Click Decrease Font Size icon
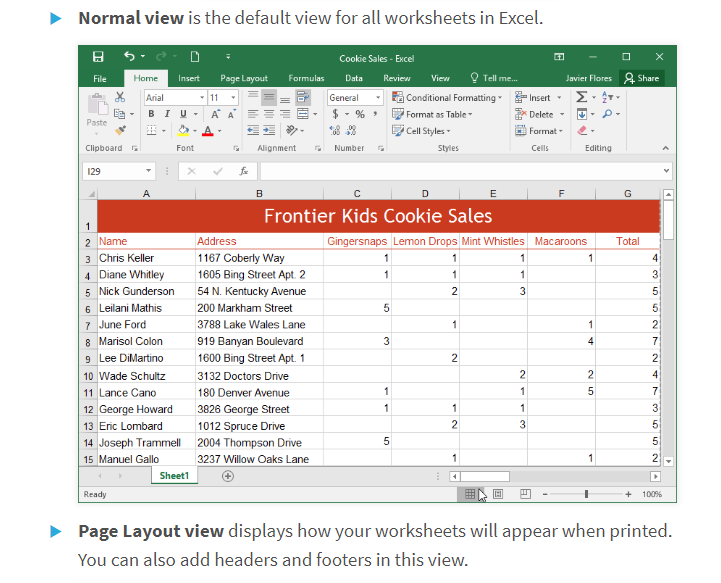 231,114
